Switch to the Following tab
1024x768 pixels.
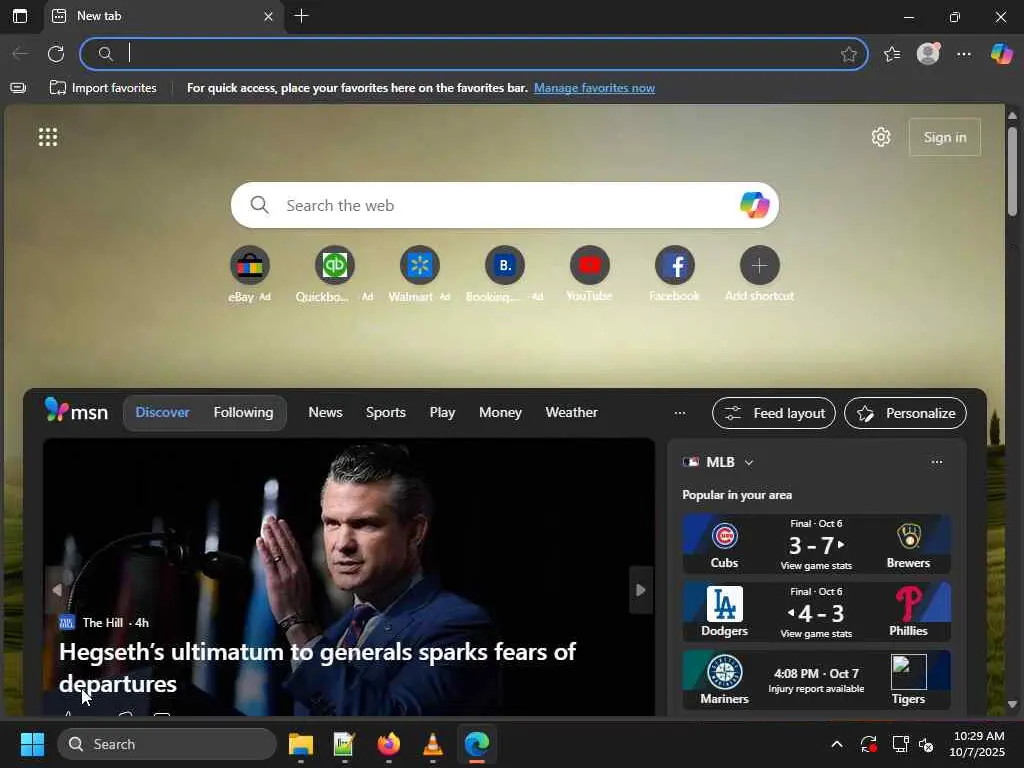[243, 413]
